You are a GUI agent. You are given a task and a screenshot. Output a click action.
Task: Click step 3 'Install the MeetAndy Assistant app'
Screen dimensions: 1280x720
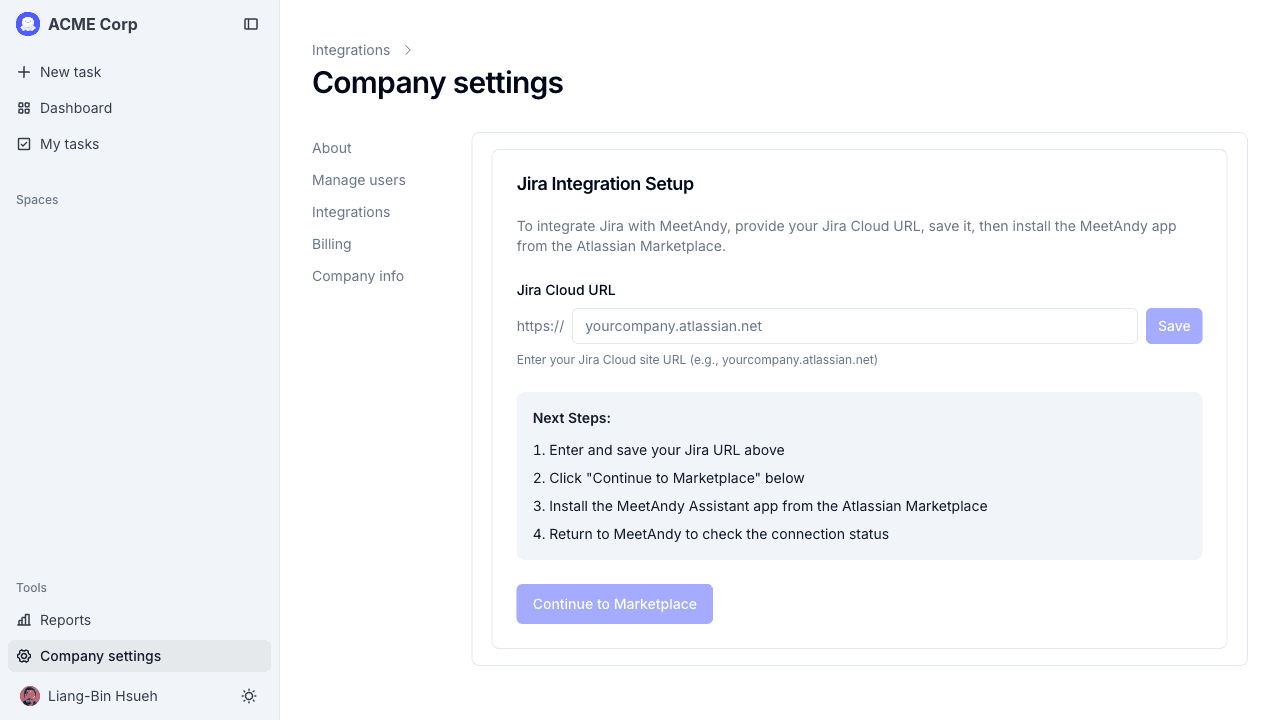(760, 506)
